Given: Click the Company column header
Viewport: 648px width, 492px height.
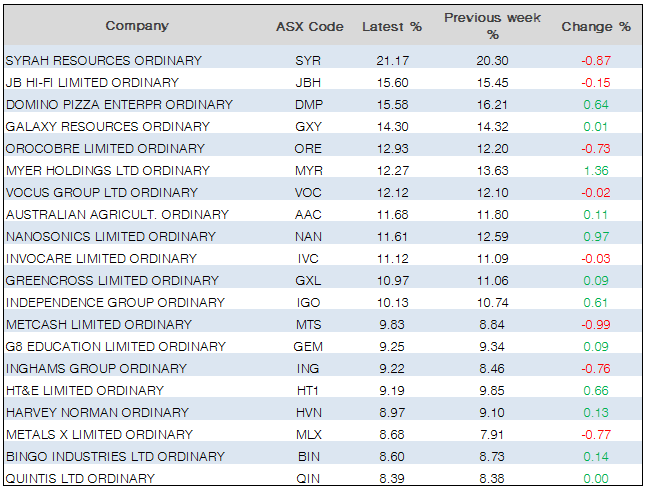Looking at the screenshot, I should click(x=137, y=26).
